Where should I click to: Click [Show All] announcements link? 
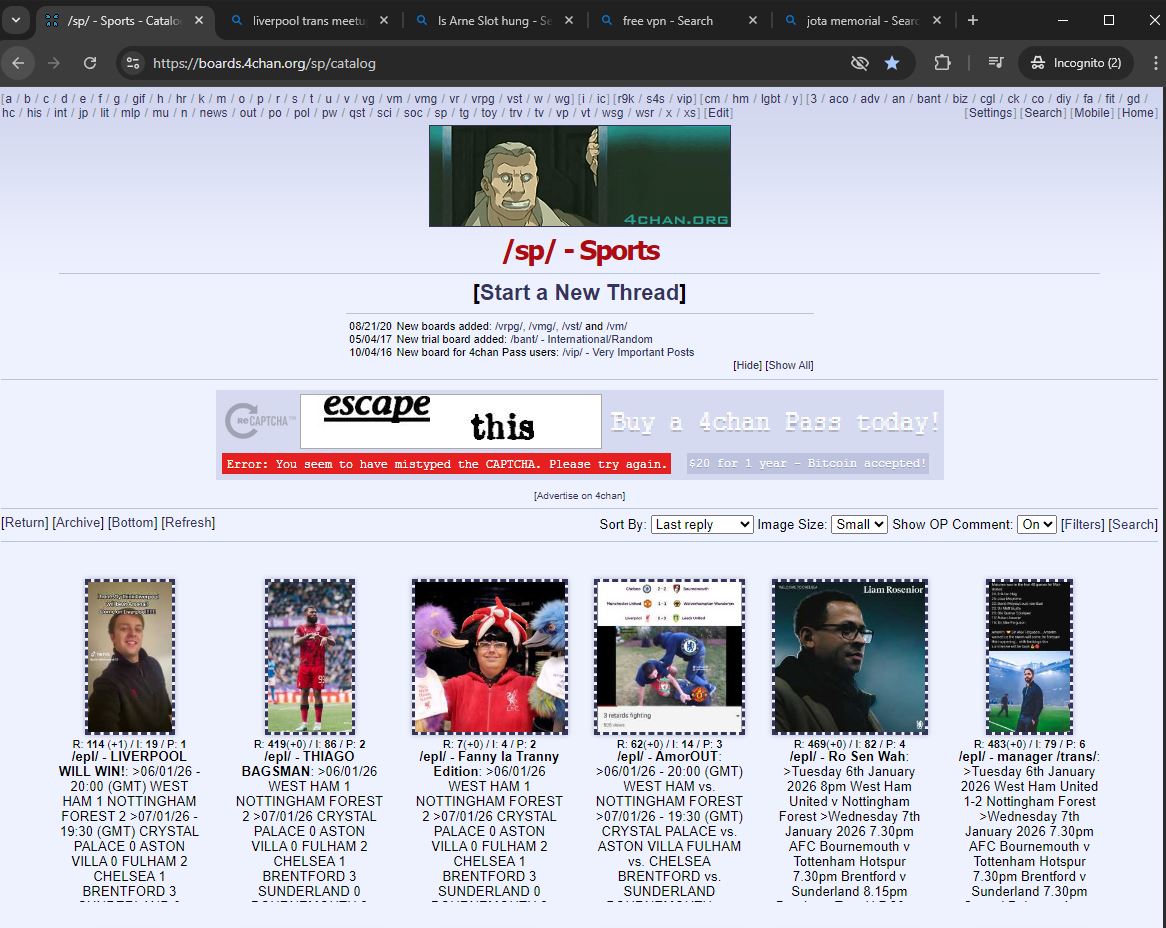[789, 365]
